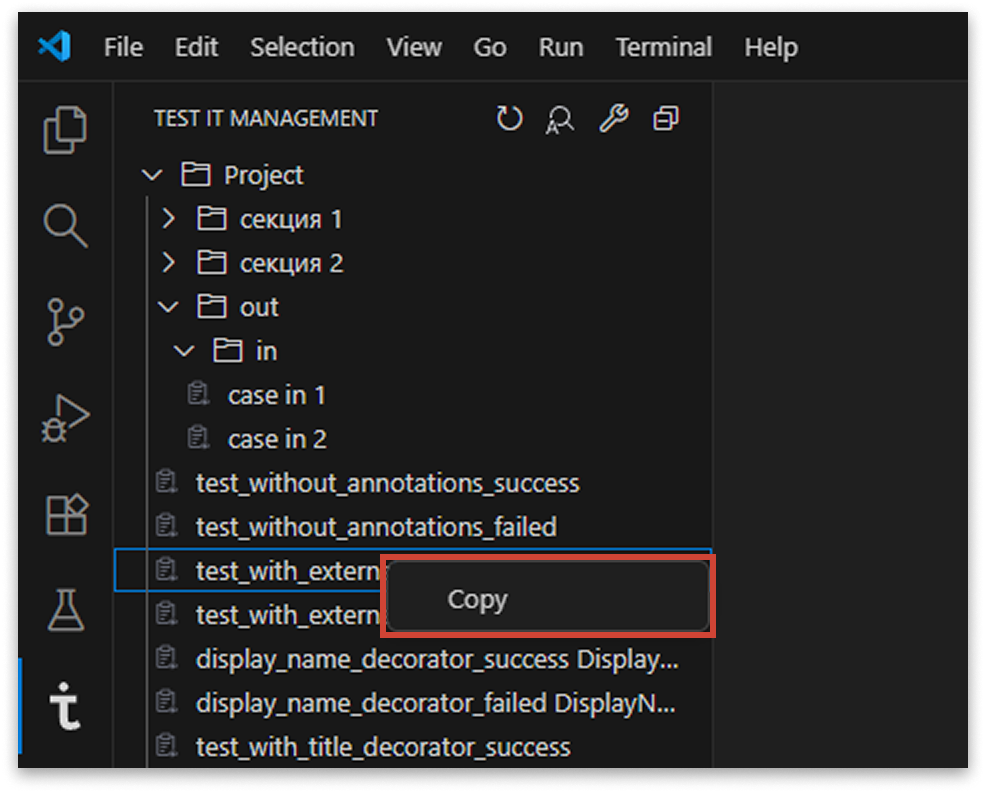The height and width of the screenshot is (794, 986).
Task: Open the Testing flask view
Action: coord(66,610)
